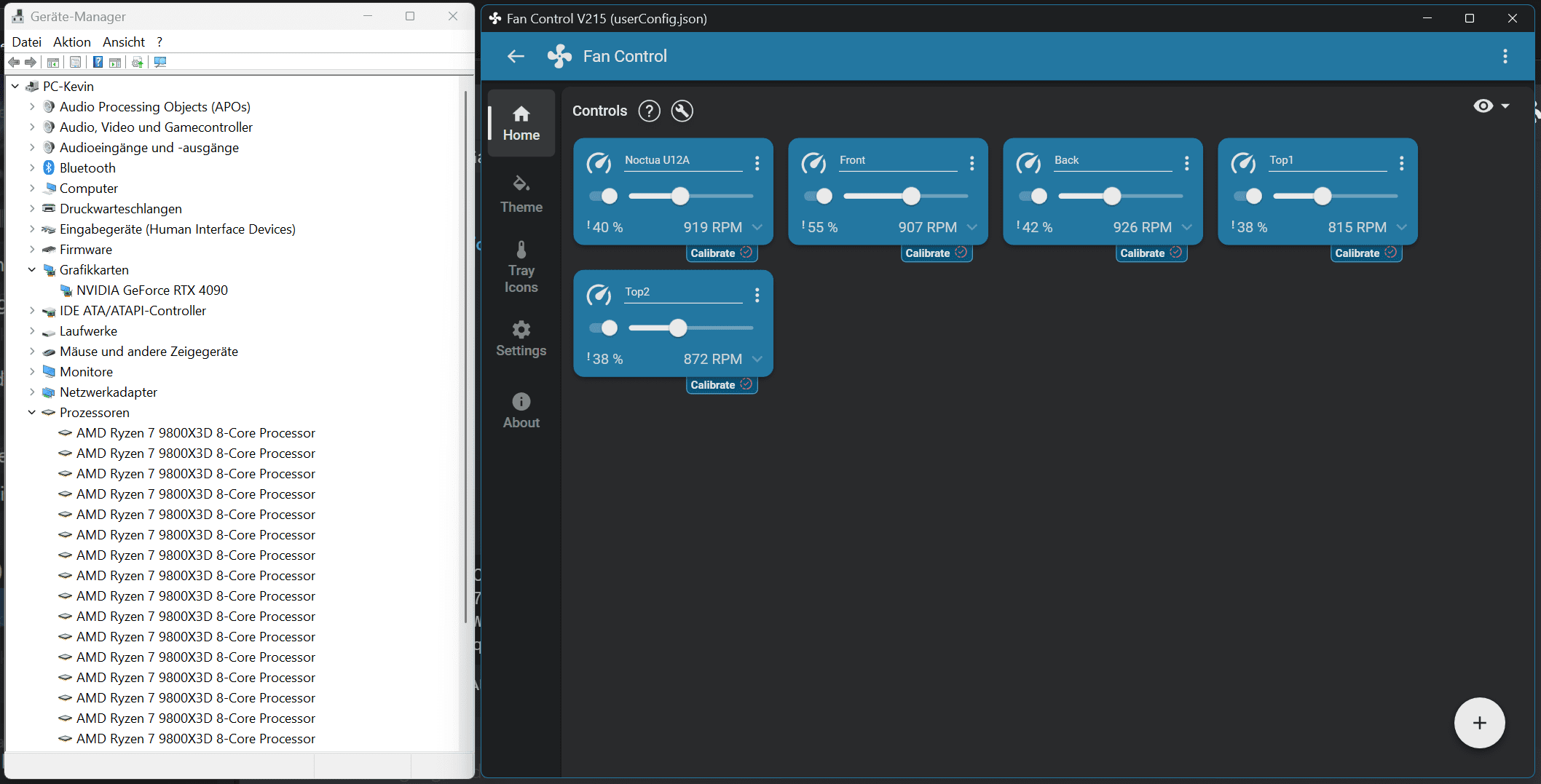
Task: Click the eye visibility dropdown in Controls
Action: [1491, 106]
